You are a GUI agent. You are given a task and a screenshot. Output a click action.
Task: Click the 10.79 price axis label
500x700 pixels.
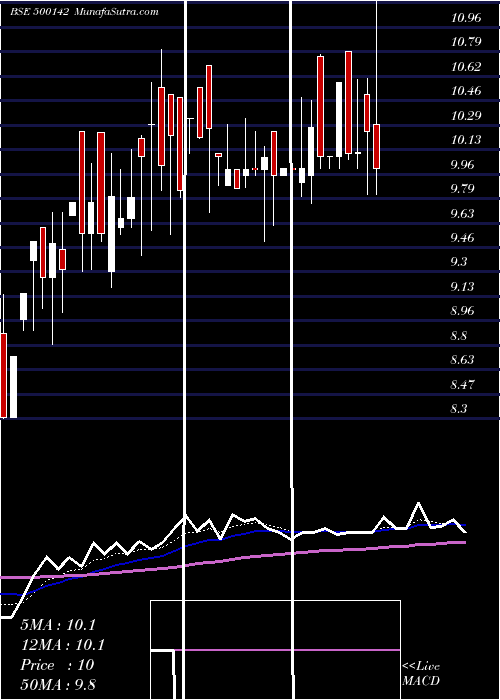tap(466, 42)
